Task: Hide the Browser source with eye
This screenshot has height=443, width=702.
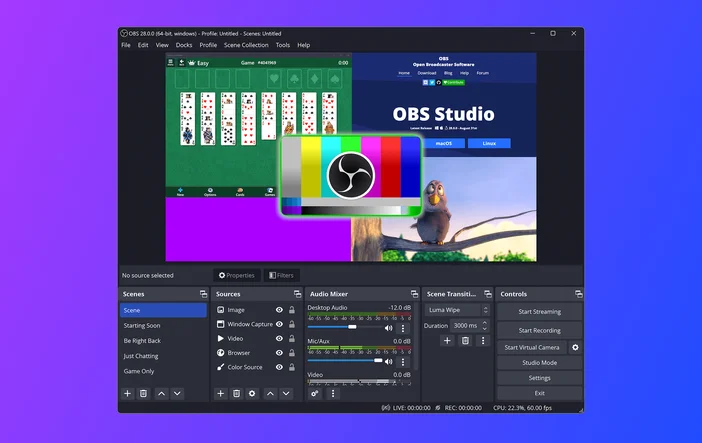Action: [279, 353]
